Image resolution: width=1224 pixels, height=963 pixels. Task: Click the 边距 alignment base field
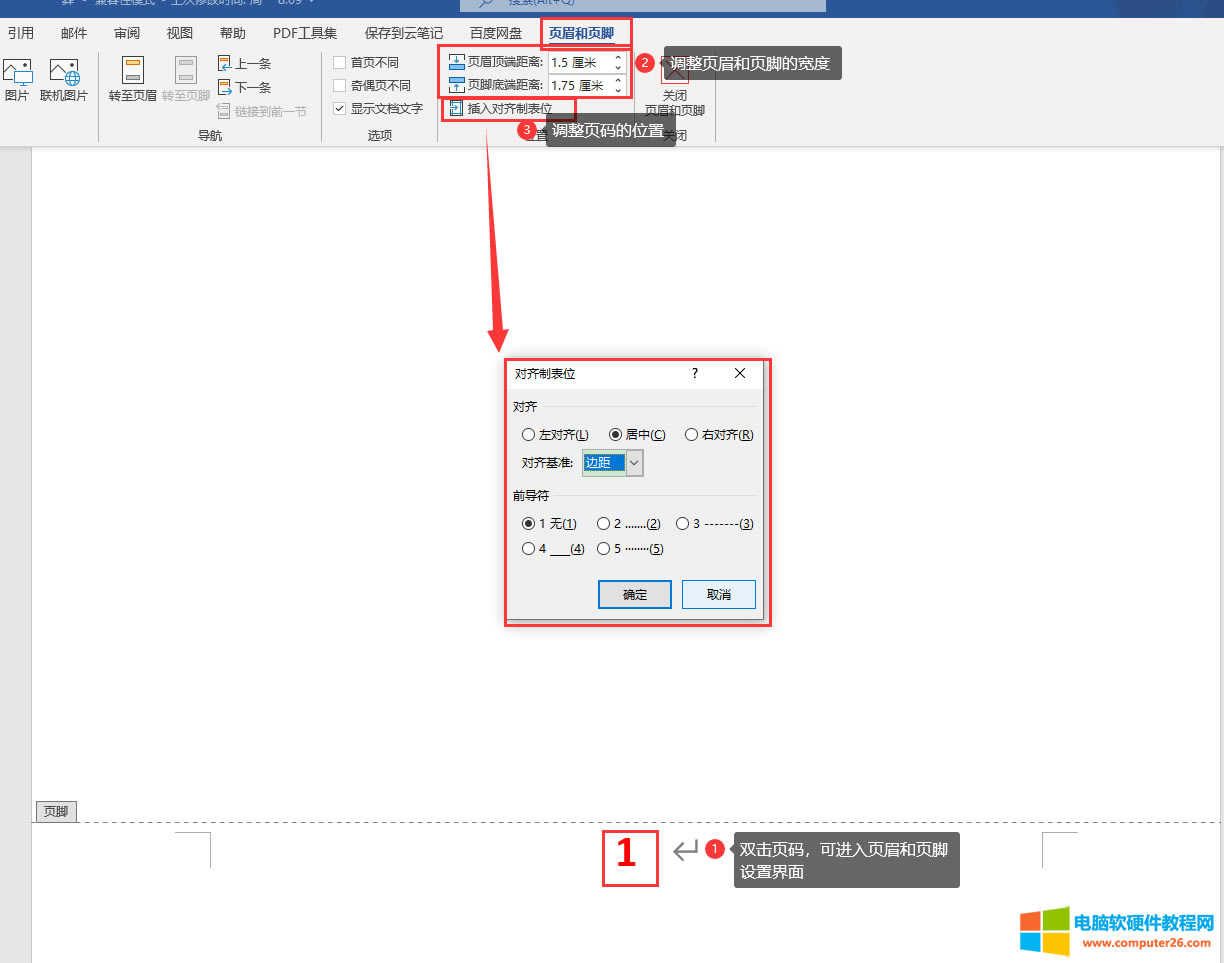coord(604,463)
